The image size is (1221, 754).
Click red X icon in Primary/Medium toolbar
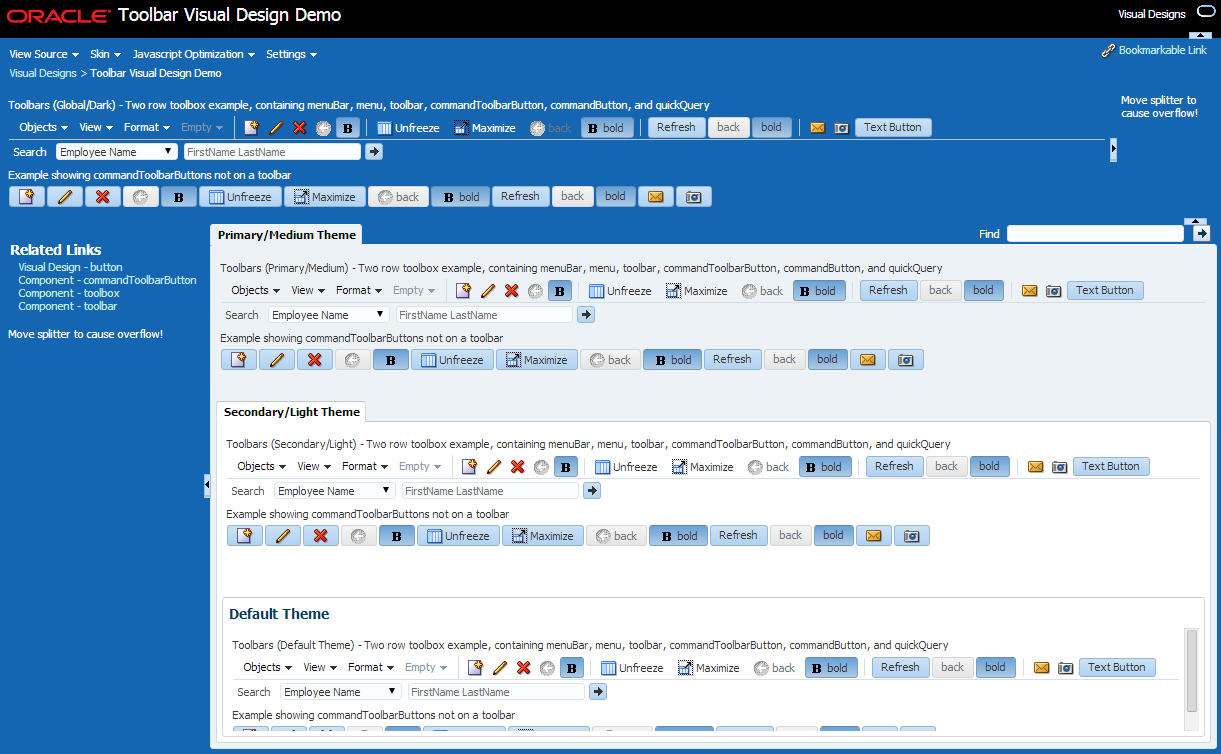pos(511,291)
